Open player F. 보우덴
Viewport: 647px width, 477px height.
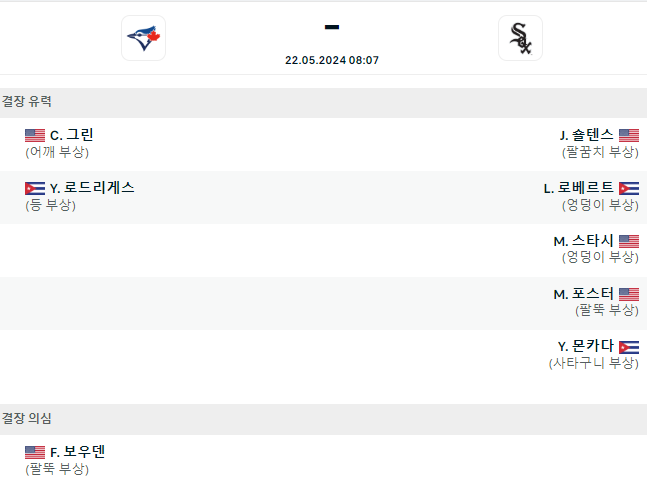pos(78,452)
